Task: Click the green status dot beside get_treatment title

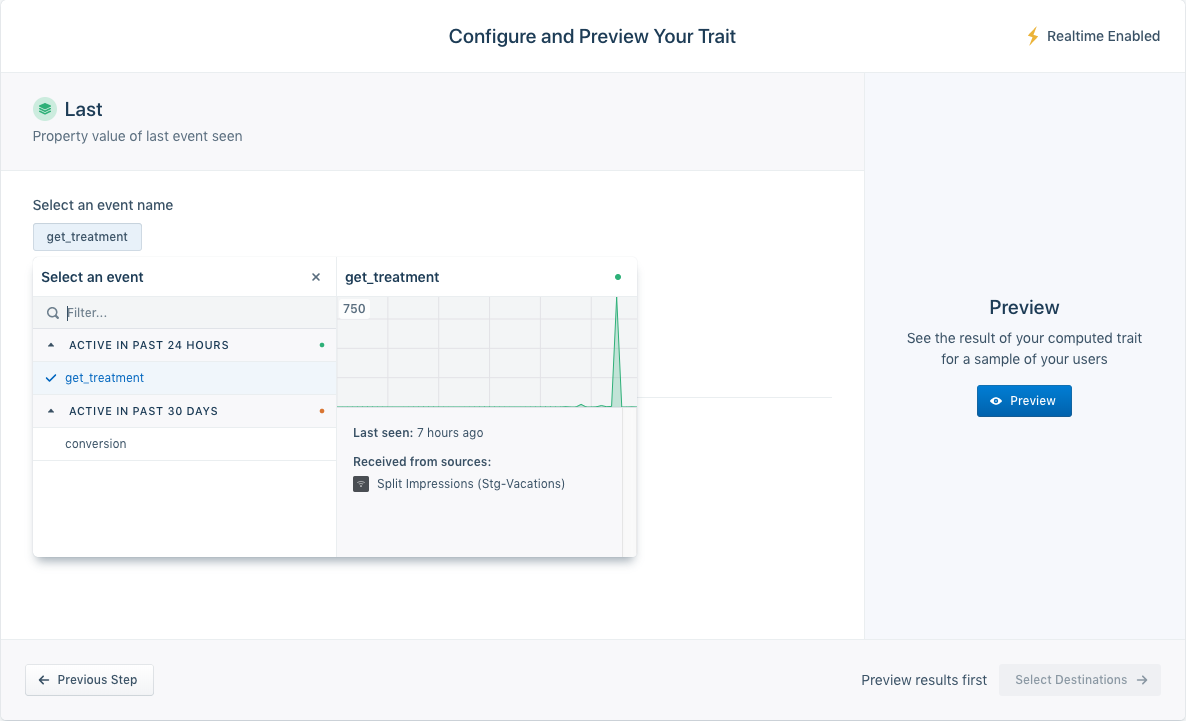Action: pos(618,277)
